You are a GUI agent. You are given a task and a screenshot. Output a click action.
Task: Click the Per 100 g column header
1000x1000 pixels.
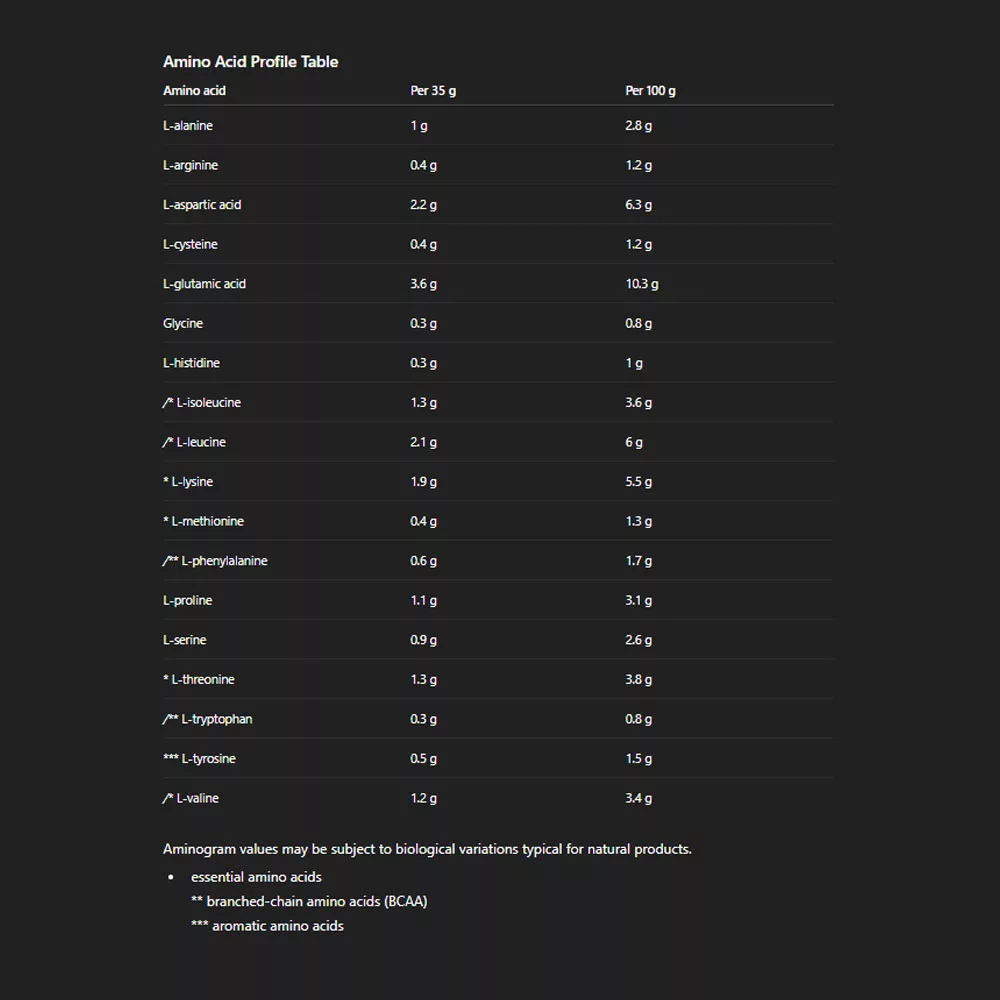click(x=650, y=91)
